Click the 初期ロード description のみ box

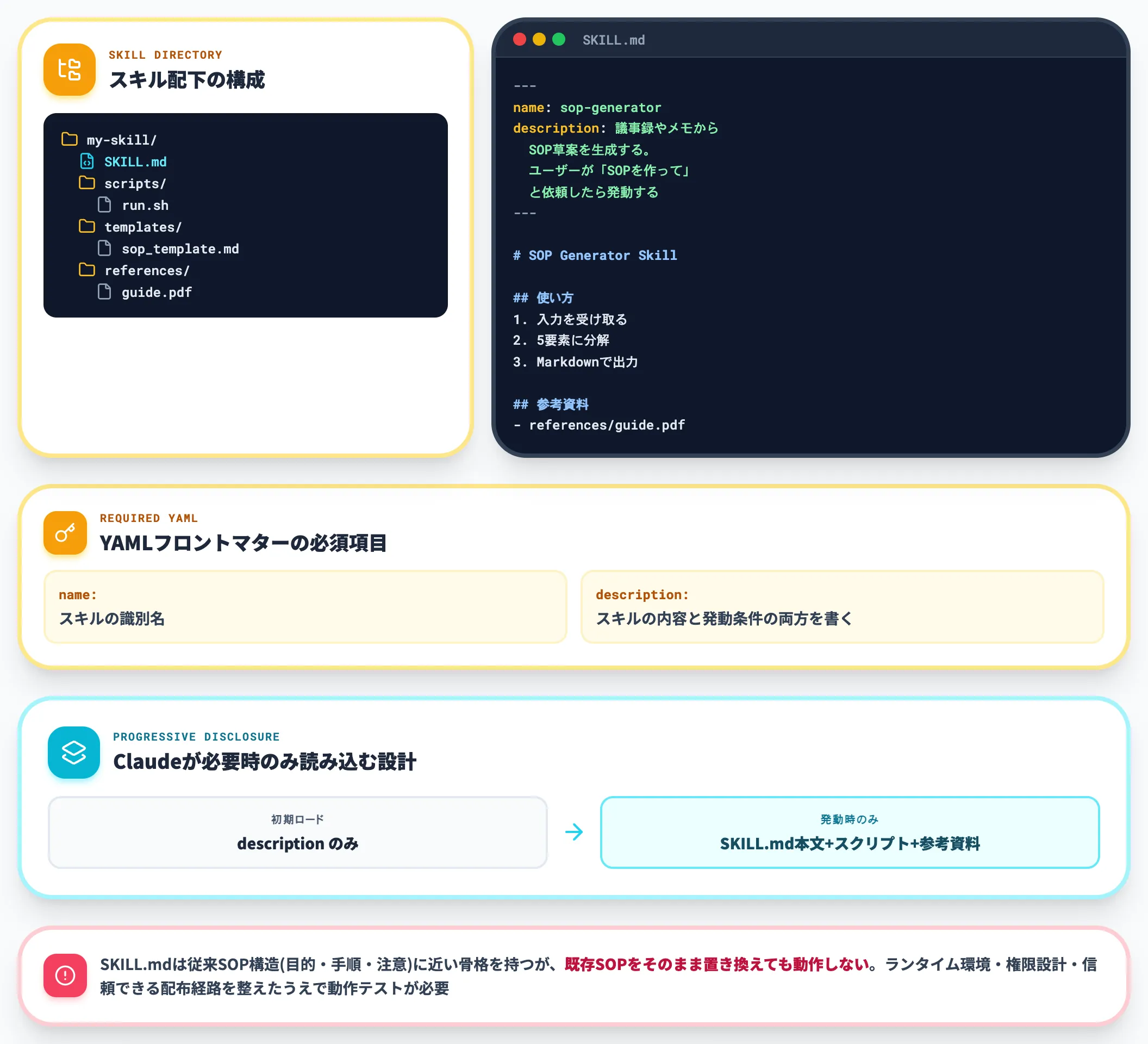297,832
